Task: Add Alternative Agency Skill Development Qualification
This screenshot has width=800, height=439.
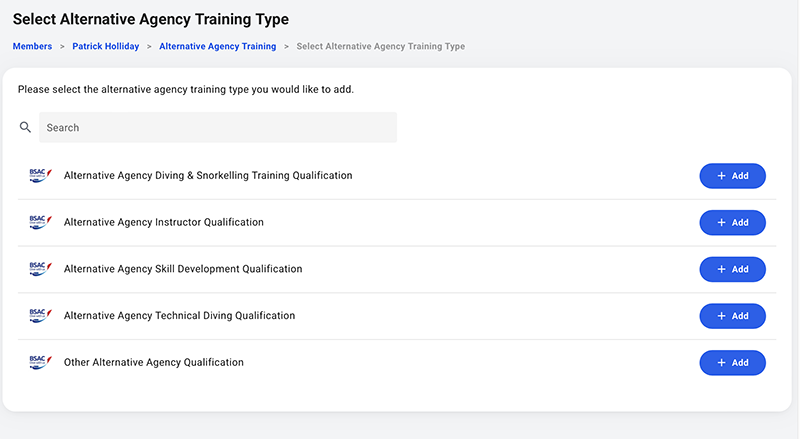Action: coord(732,269)
